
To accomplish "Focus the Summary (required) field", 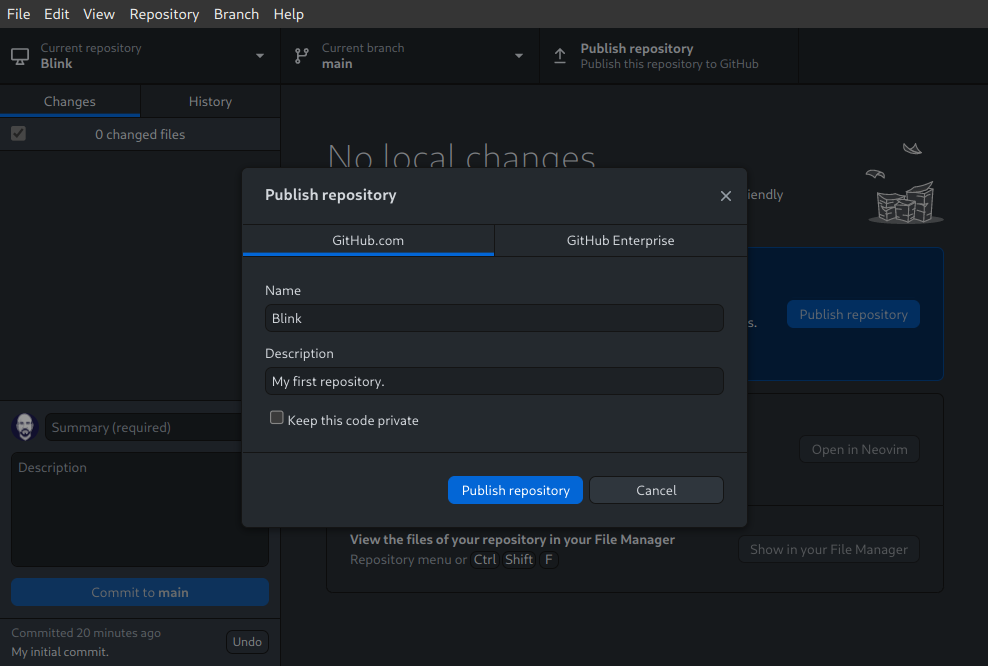I will tap(144, 427).
